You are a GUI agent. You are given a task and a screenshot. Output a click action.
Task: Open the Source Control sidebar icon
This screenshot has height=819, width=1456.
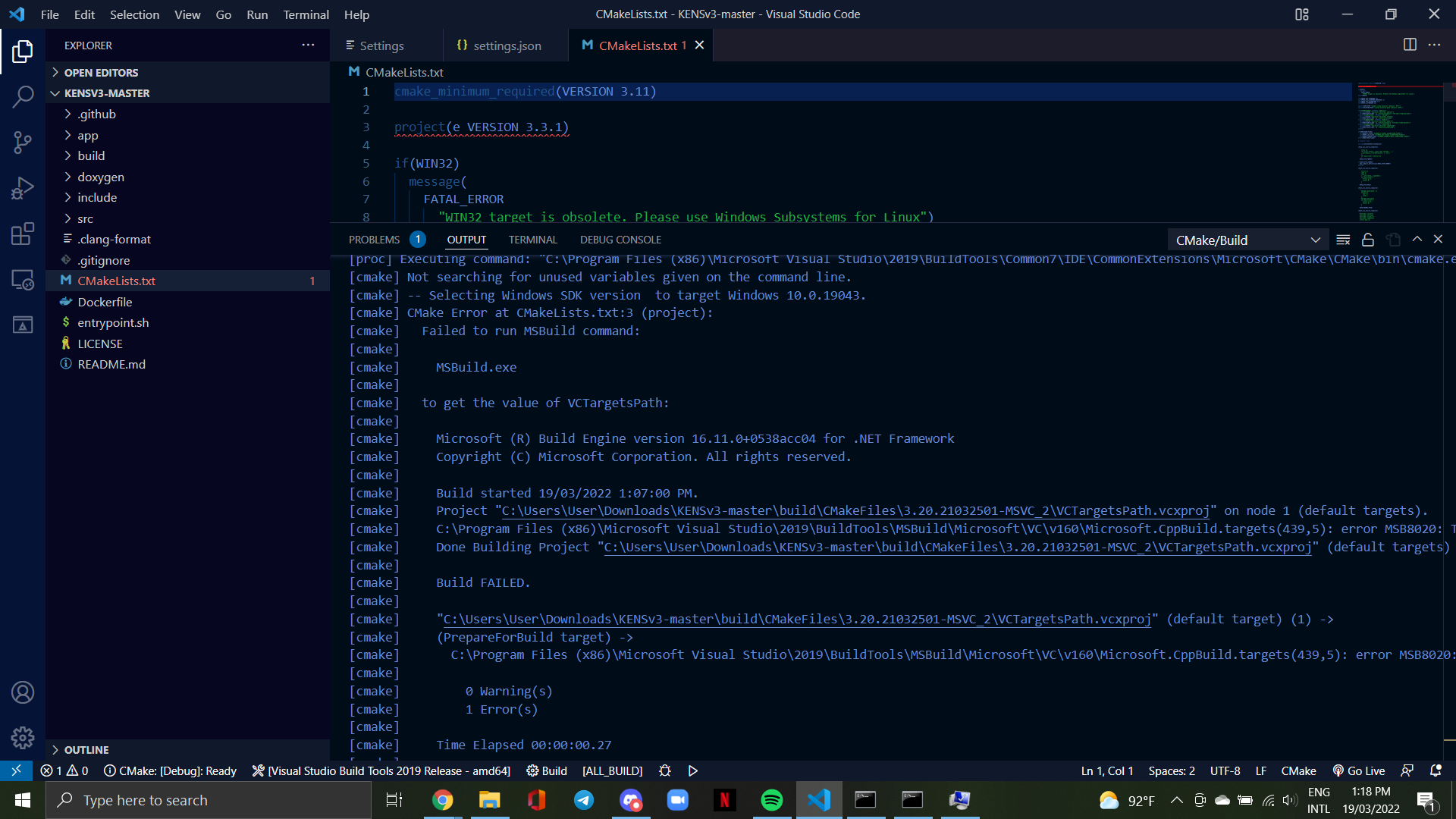(23, 143)
